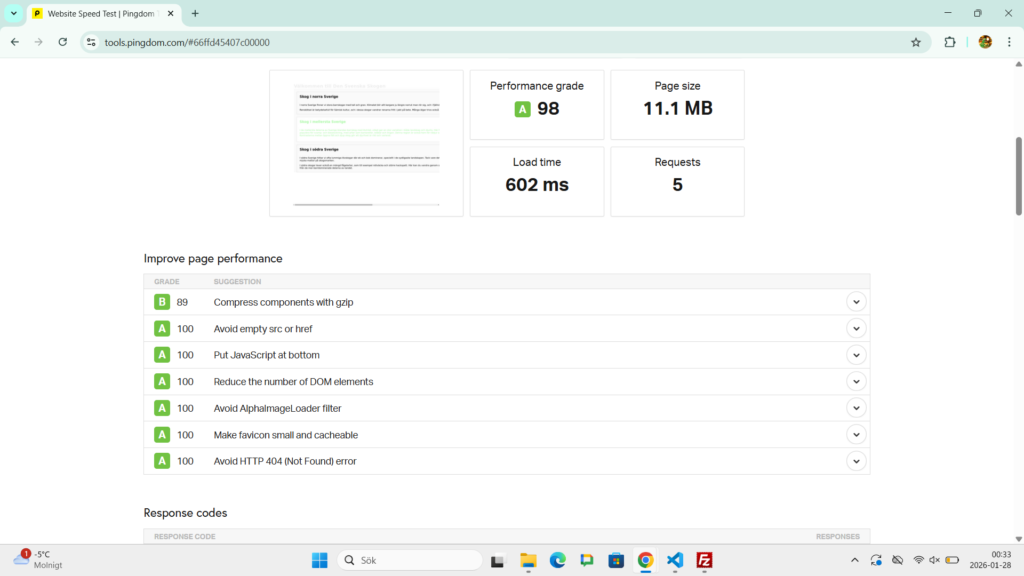Expand the Avoid HTTP 404 error row
The width and height of the screenshot is (1024, 576).
[856, 461]
